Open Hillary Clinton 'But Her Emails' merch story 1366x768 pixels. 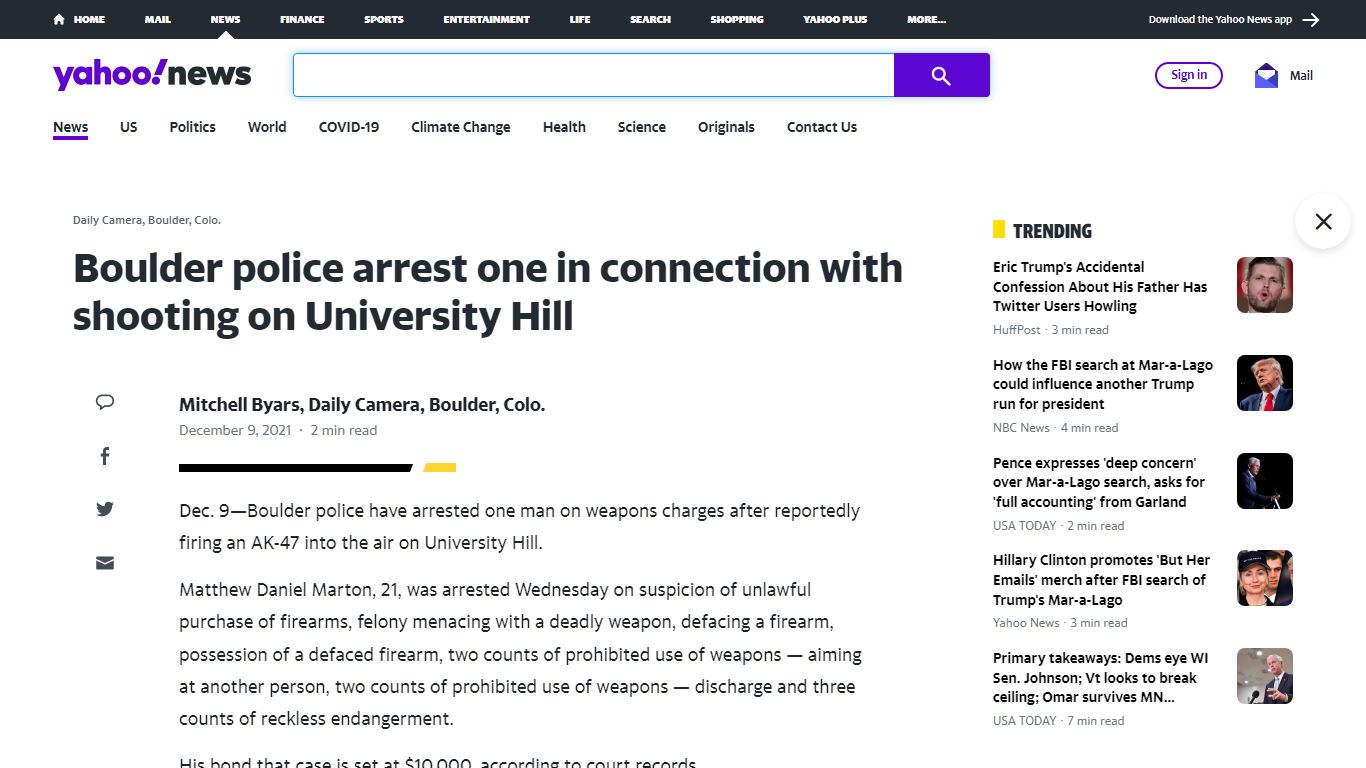(1101, 580)
